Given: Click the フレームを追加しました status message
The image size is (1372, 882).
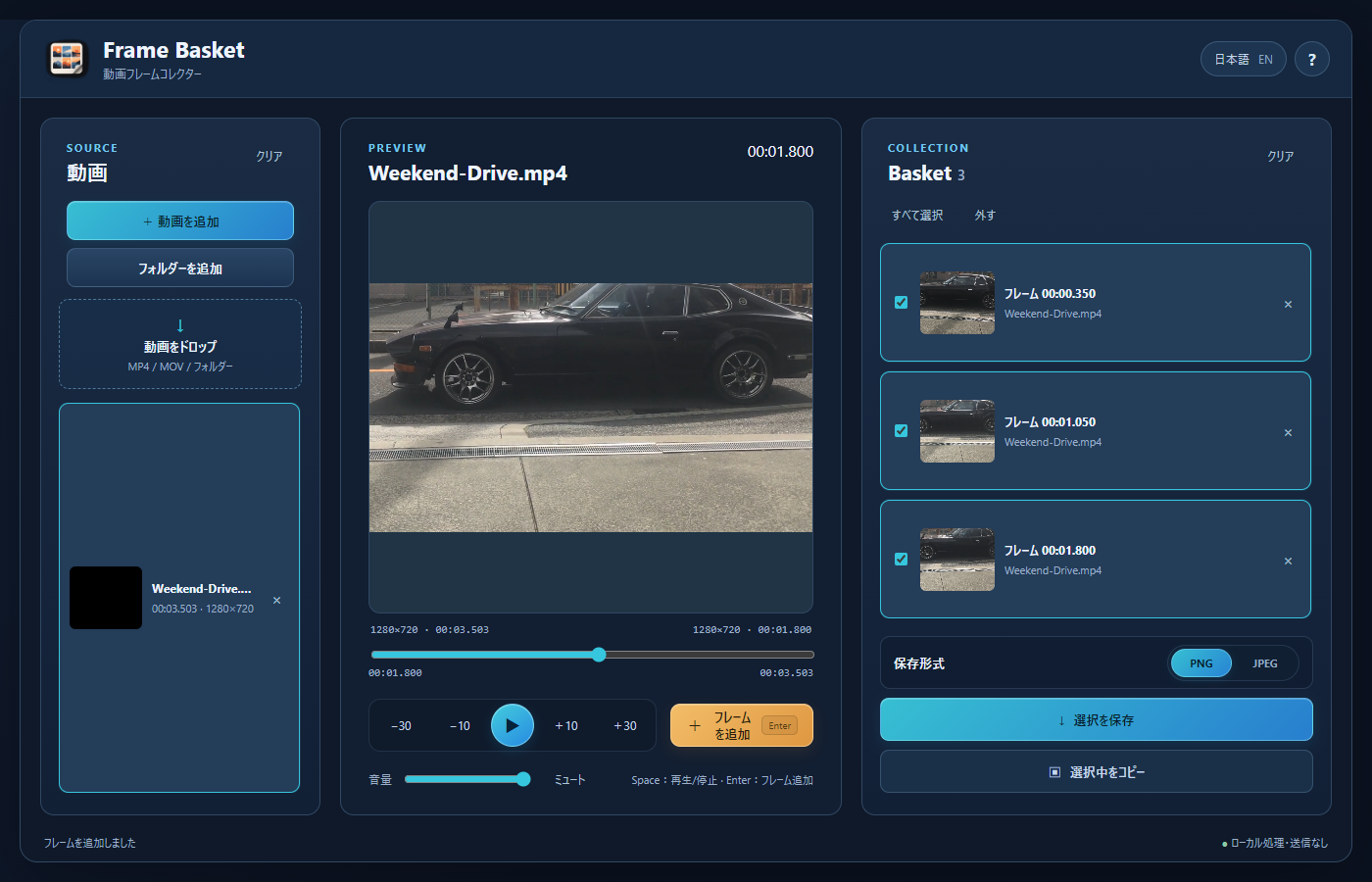Looking at the screenshot, I should click(90, 843).
